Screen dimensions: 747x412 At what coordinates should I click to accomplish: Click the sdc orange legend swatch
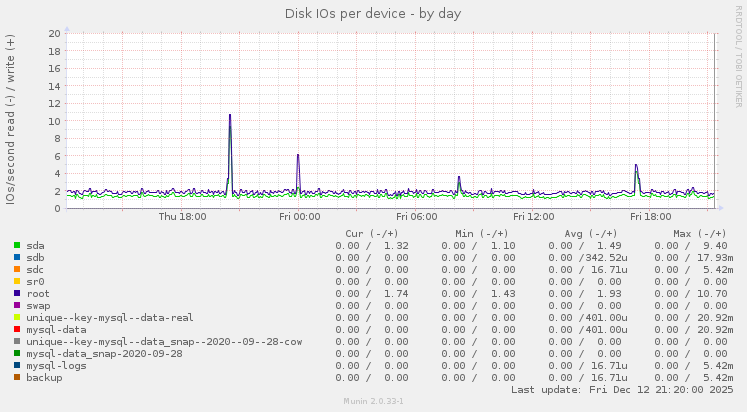pos(17,269)
